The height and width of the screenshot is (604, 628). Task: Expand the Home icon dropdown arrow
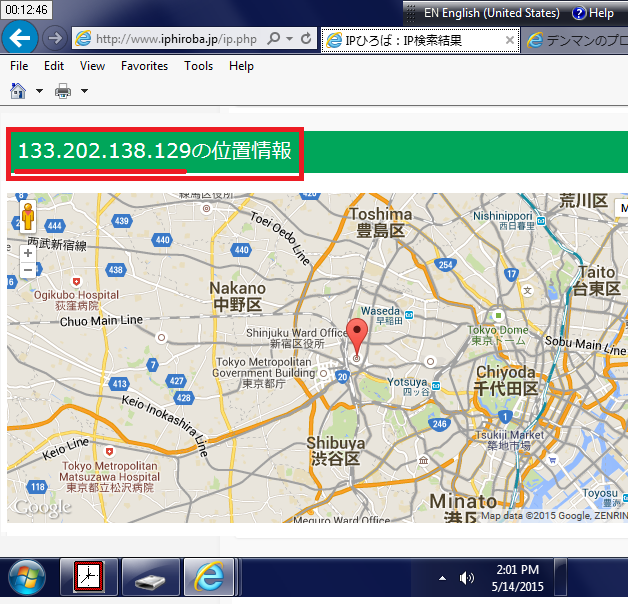pyautogui.click(x=39, y=91)
